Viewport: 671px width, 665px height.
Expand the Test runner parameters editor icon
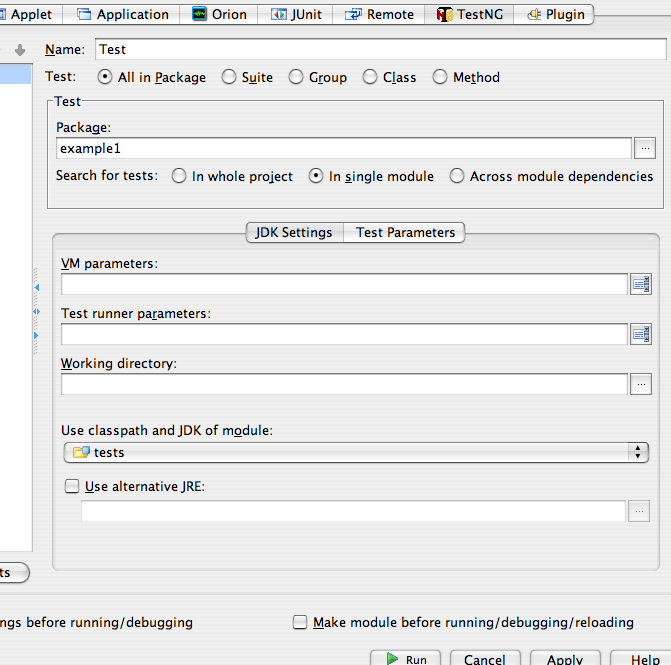pyautogui.click(x=641, y=334)
